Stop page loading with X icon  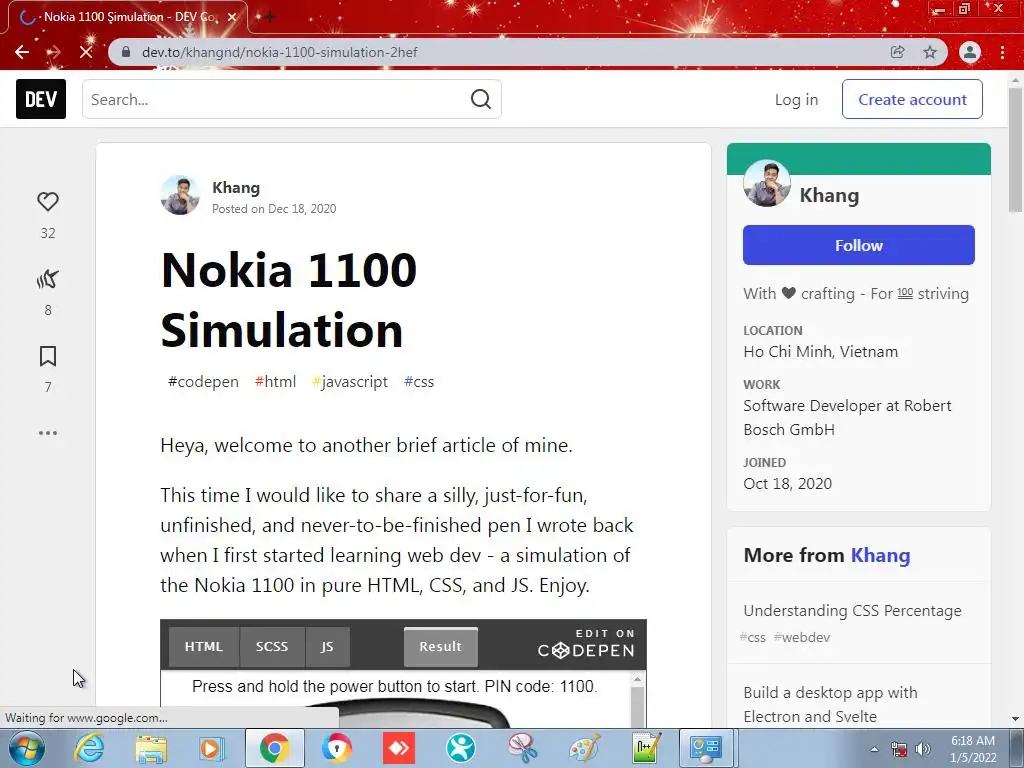pyautogui.click(x=86, y=52)
